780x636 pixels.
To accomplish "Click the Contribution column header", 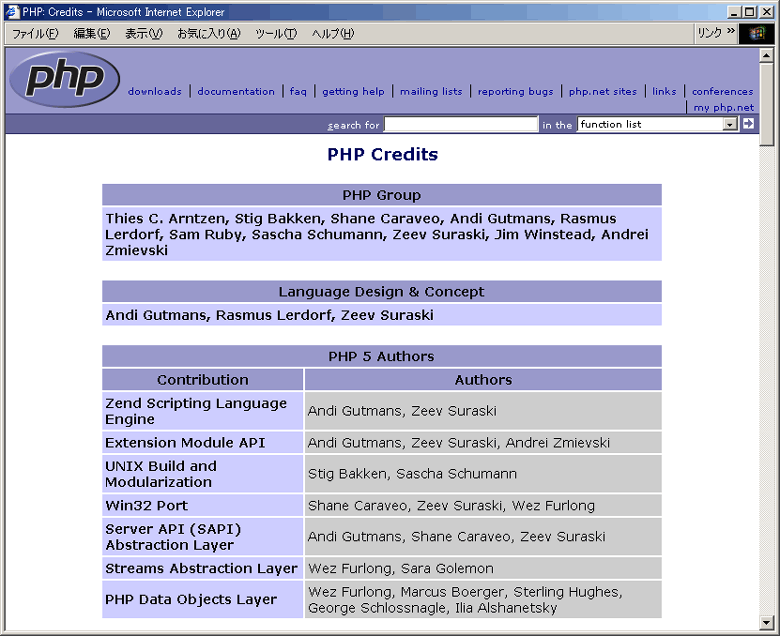I will pos(202,379).
